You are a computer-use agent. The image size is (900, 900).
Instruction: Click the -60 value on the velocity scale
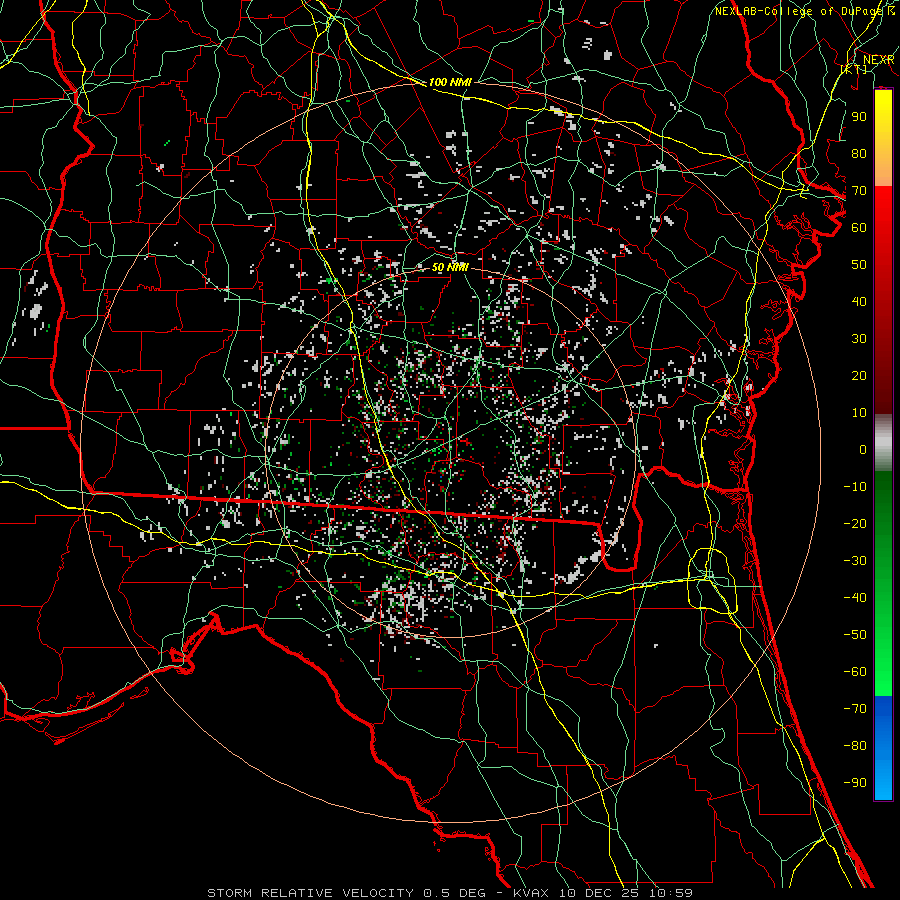pyautogui.click(x=855, y=672)
